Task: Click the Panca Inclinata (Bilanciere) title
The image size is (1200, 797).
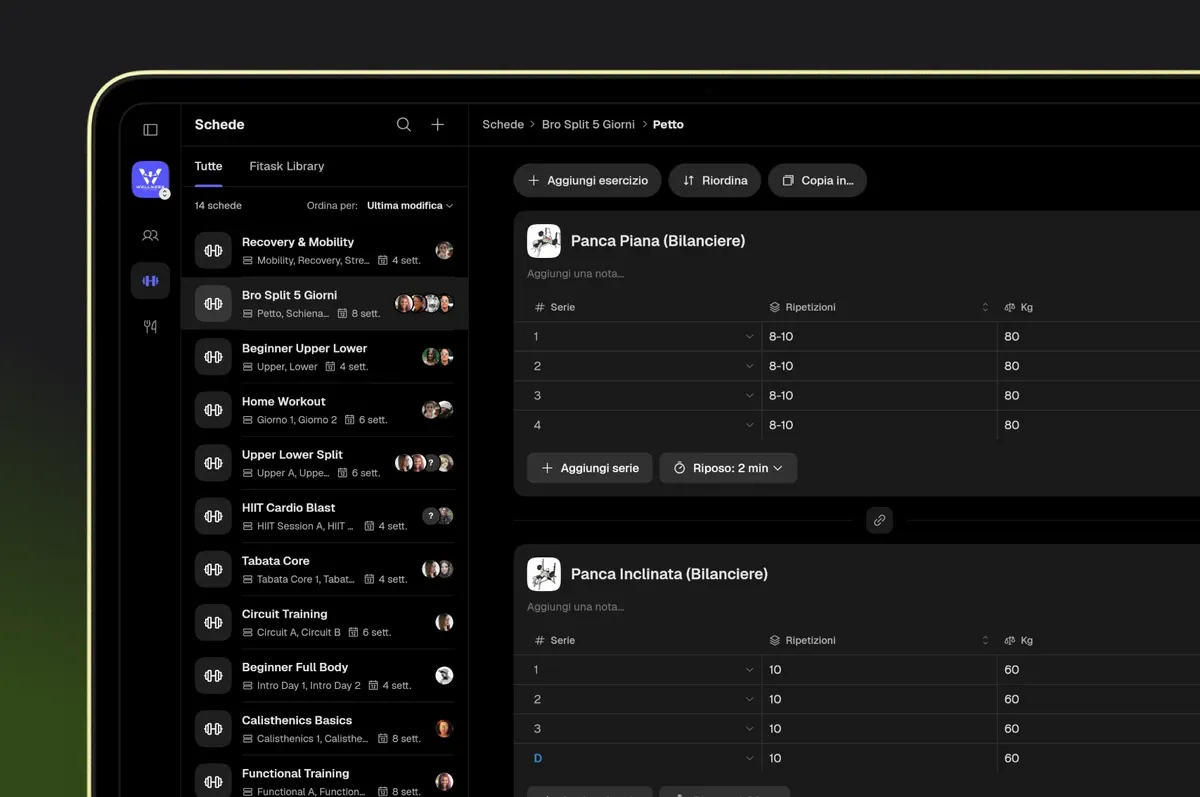Action: (x=669, y=574)
